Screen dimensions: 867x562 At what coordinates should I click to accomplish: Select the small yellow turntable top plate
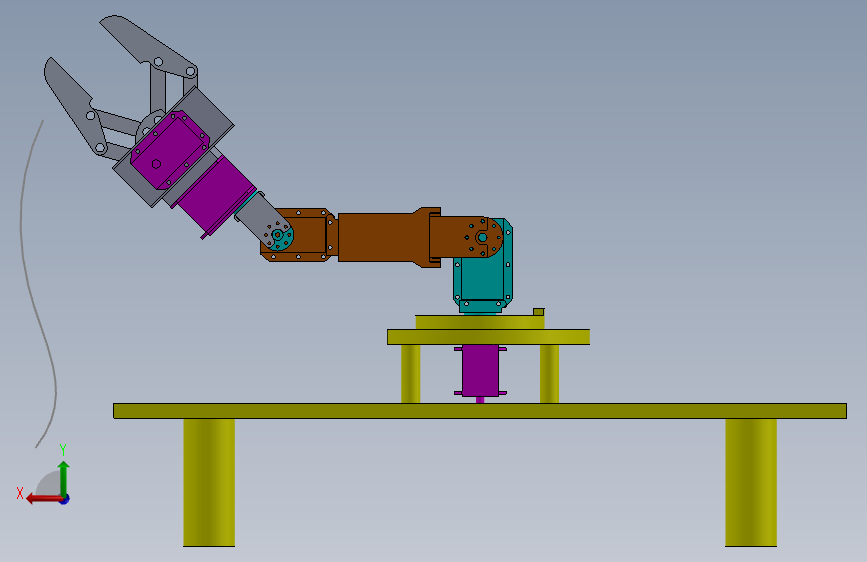point(479,322)
